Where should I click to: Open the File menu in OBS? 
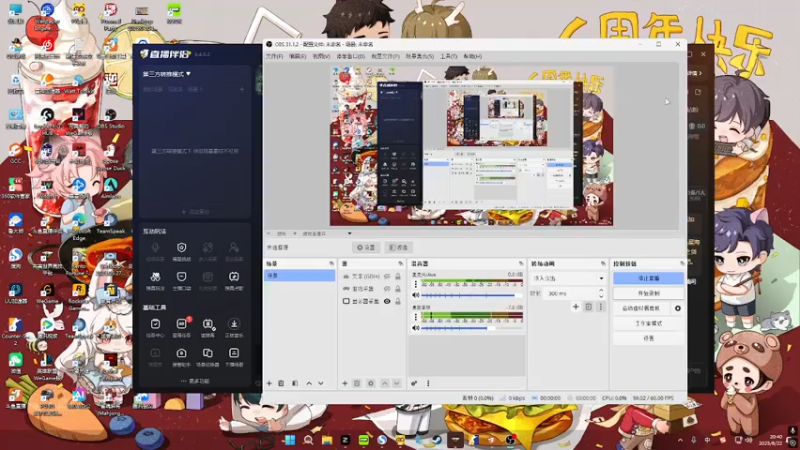[274, 57]
